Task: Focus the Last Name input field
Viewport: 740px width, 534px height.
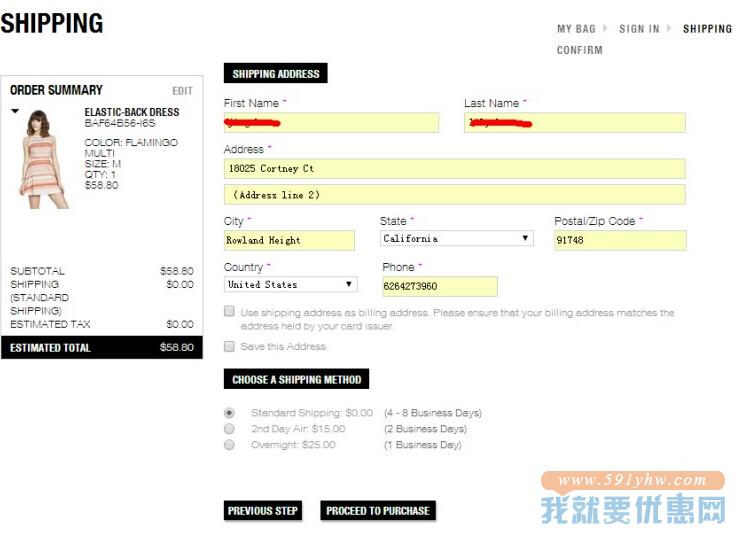Action: pos(575,123)
